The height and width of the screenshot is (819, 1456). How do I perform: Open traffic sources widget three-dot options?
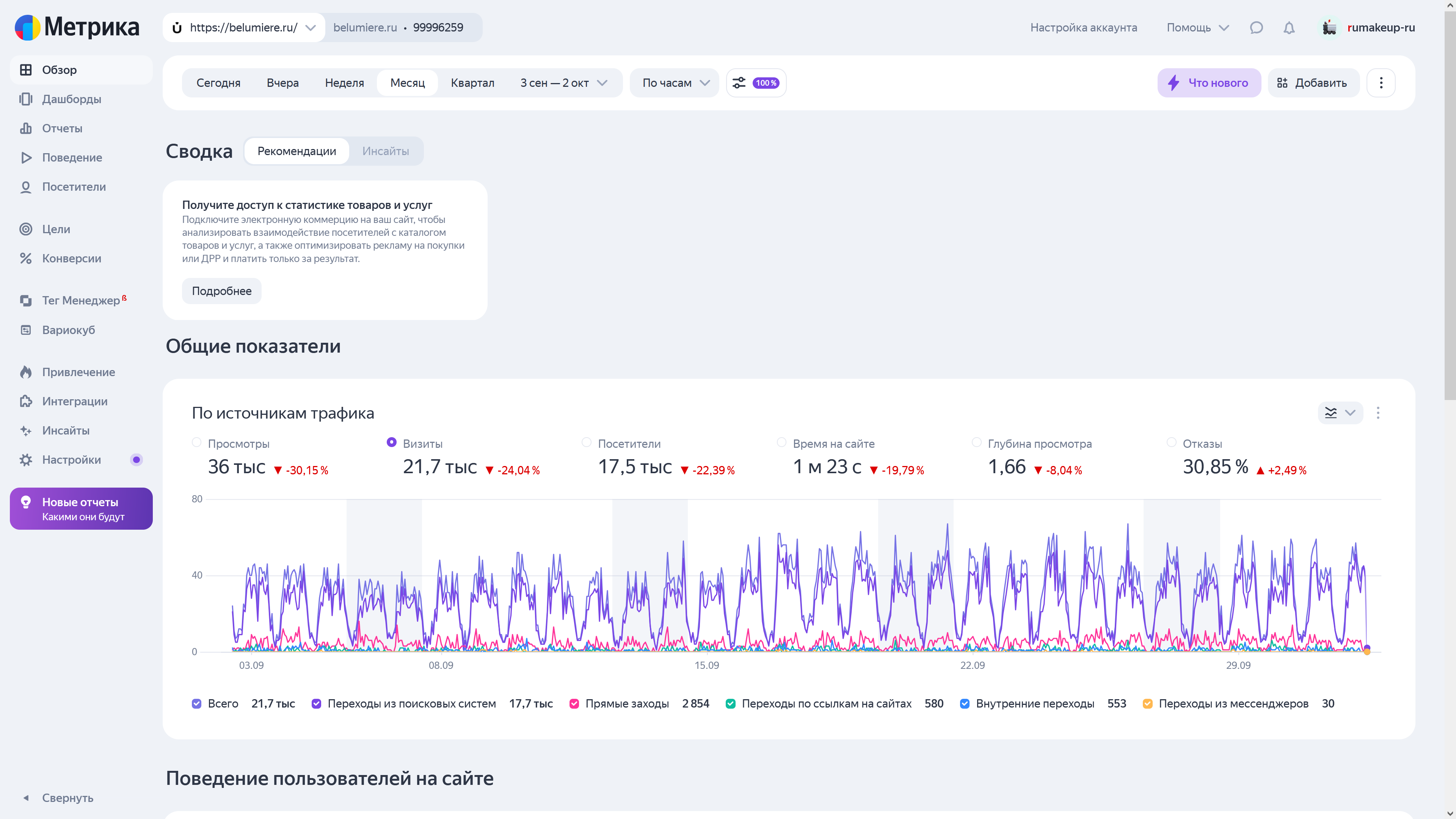pos(1378,413)
